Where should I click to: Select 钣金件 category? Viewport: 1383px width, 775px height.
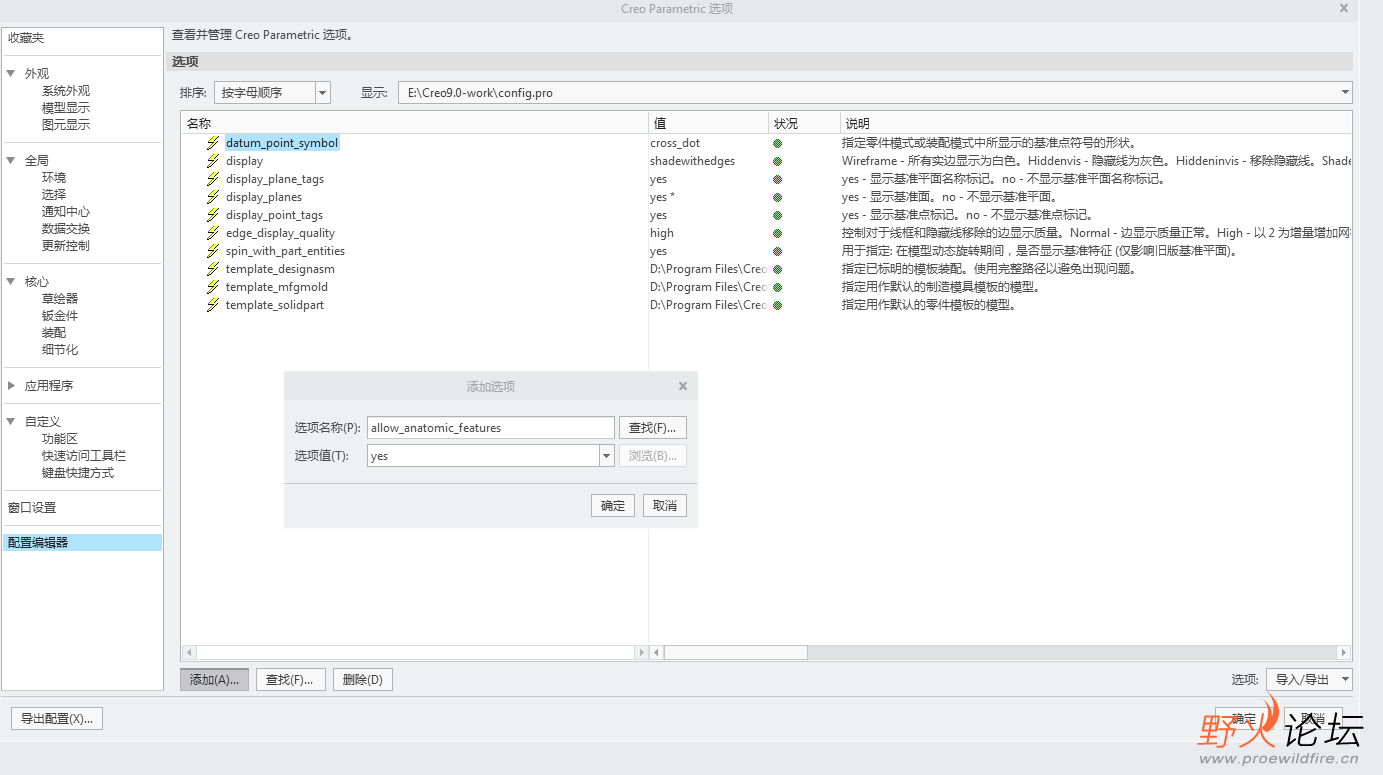[60, 315]
